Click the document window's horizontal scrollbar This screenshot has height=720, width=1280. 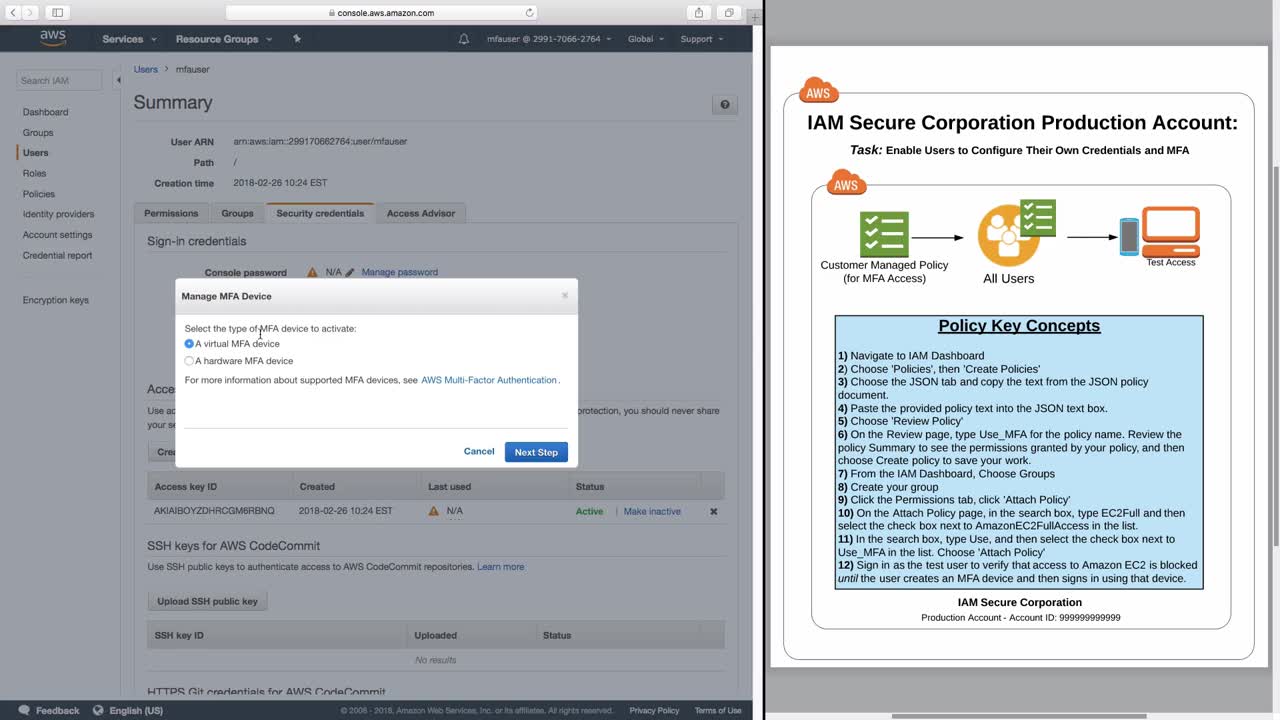coord(1019,716)
